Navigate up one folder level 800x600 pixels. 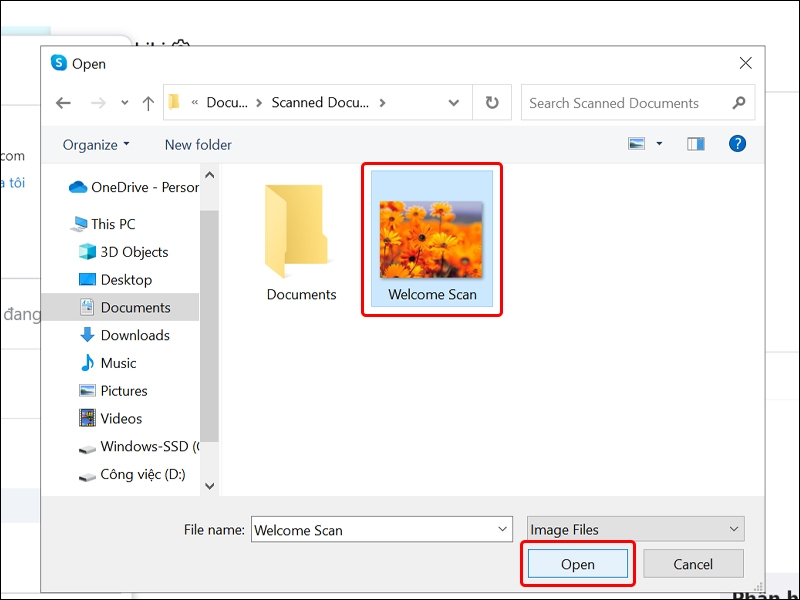click(x=148, y=102)
